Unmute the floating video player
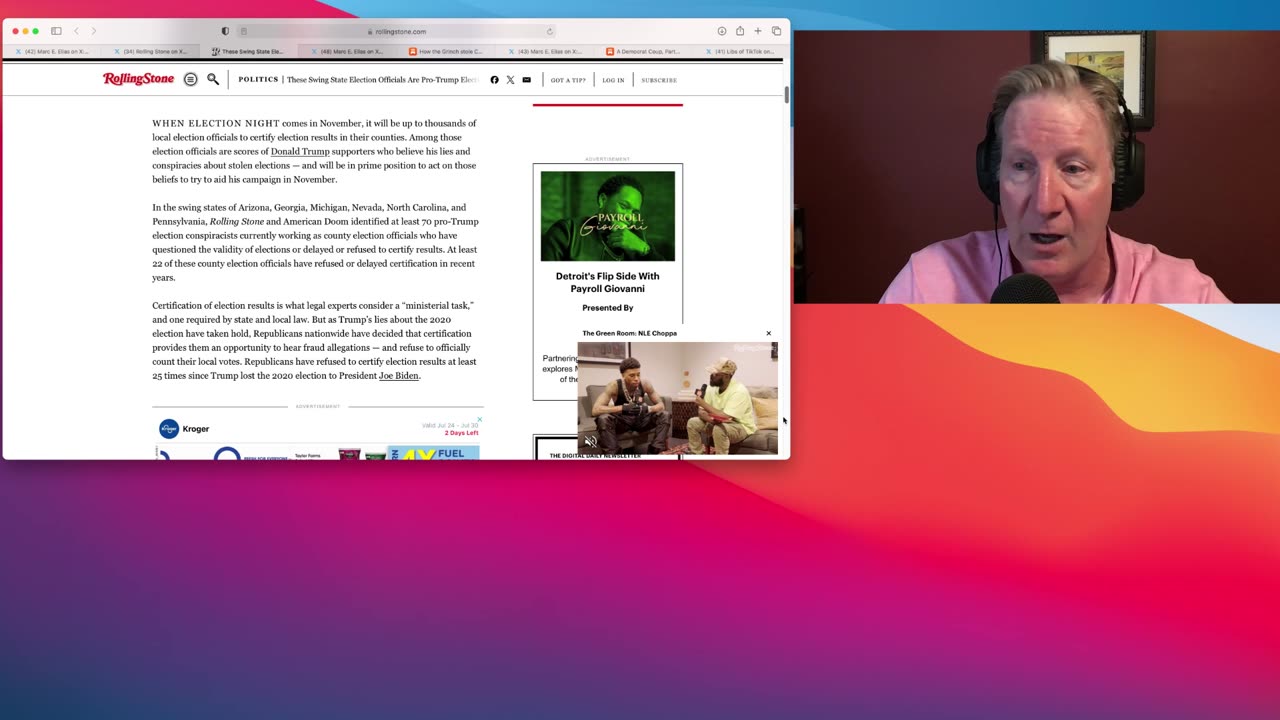This screenshot has width=1280, height=720. coord(590,441)
